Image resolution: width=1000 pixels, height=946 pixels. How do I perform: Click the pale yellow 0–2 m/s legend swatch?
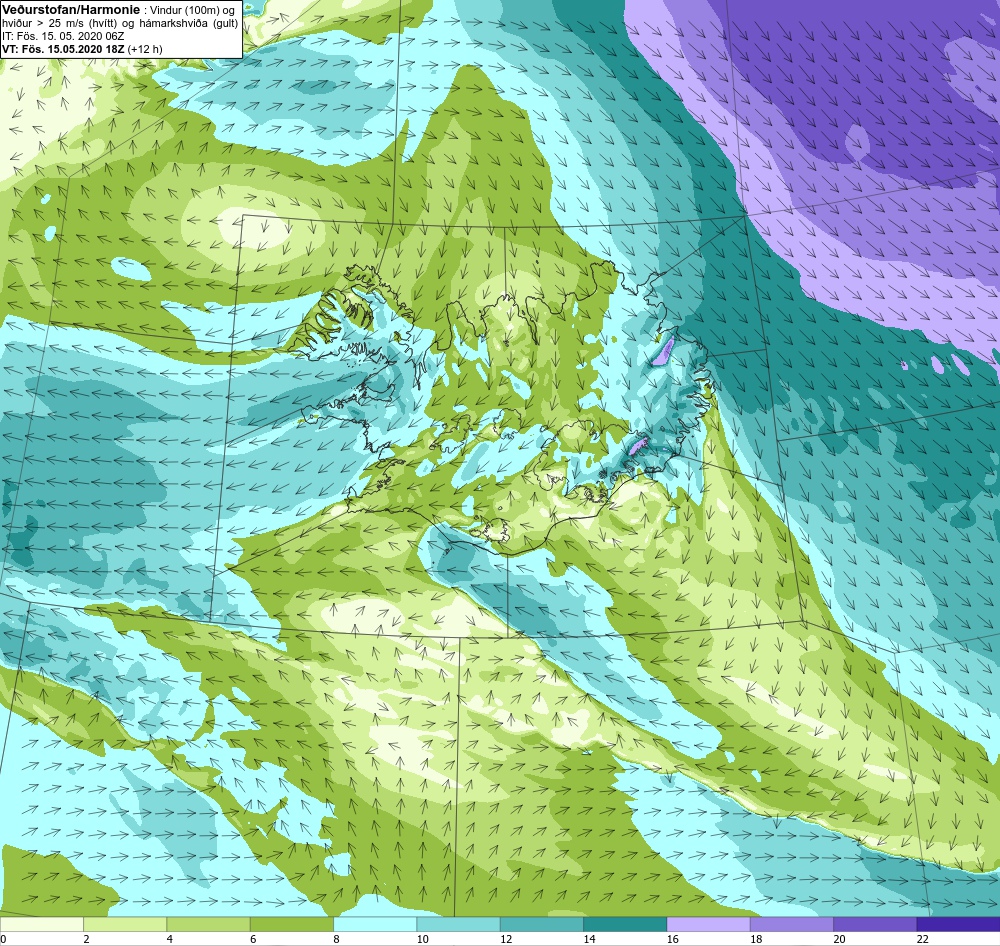[41, 924]
